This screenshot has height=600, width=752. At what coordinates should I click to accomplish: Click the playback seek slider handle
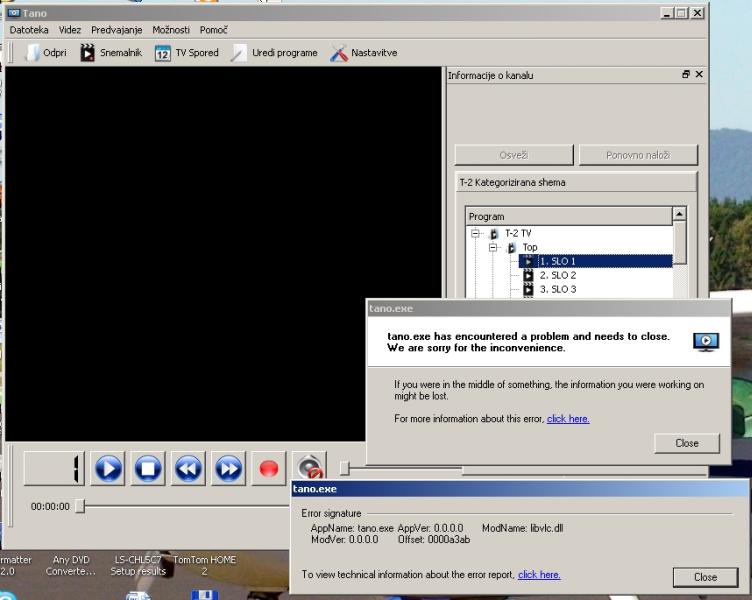coord(80,506)
